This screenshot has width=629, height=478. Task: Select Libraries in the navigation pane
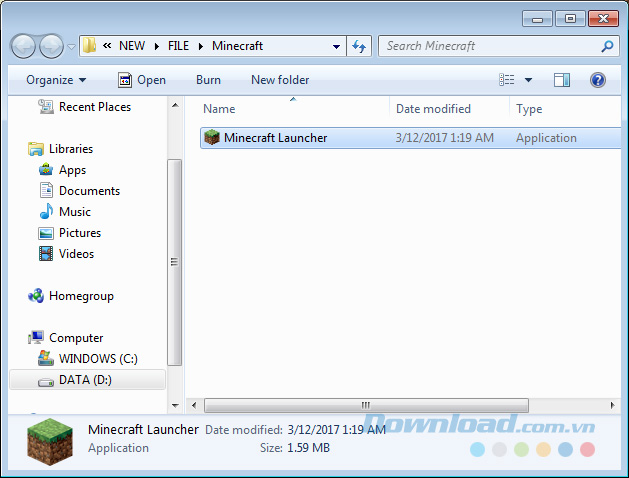(x=71, y=149)
